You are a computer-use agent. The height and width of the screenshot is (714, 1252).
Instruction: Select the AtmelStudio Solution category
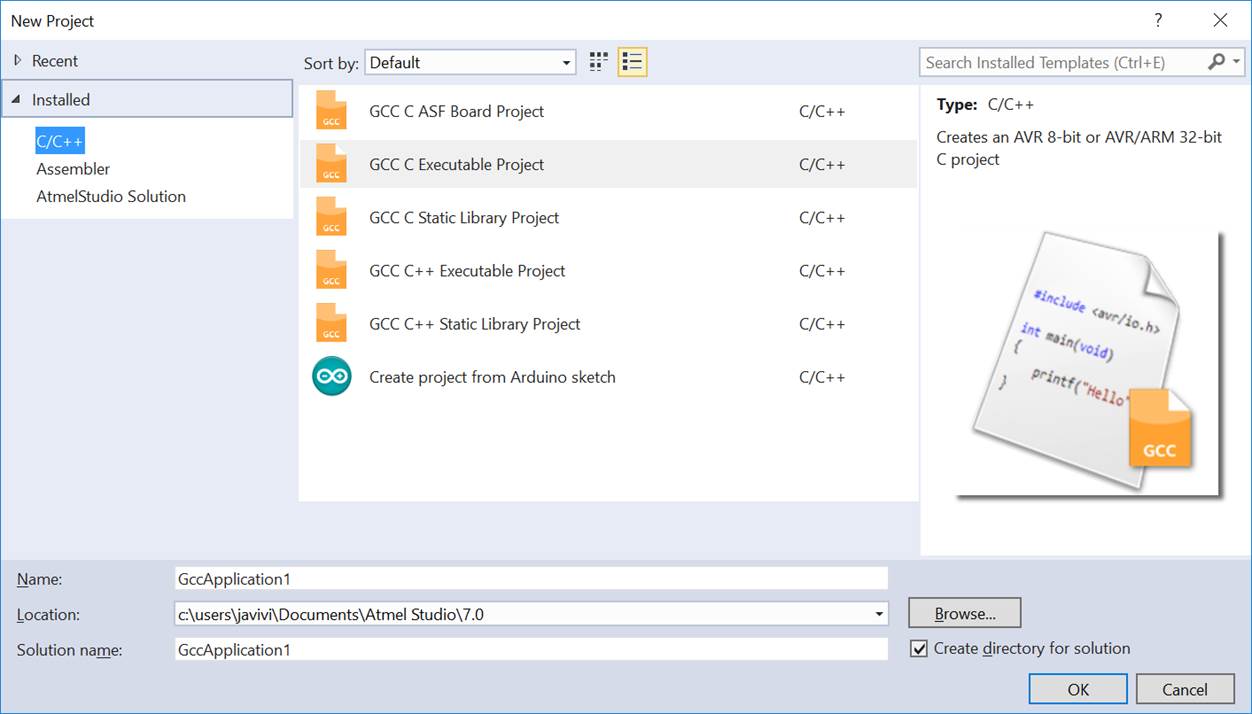point(111,196)
